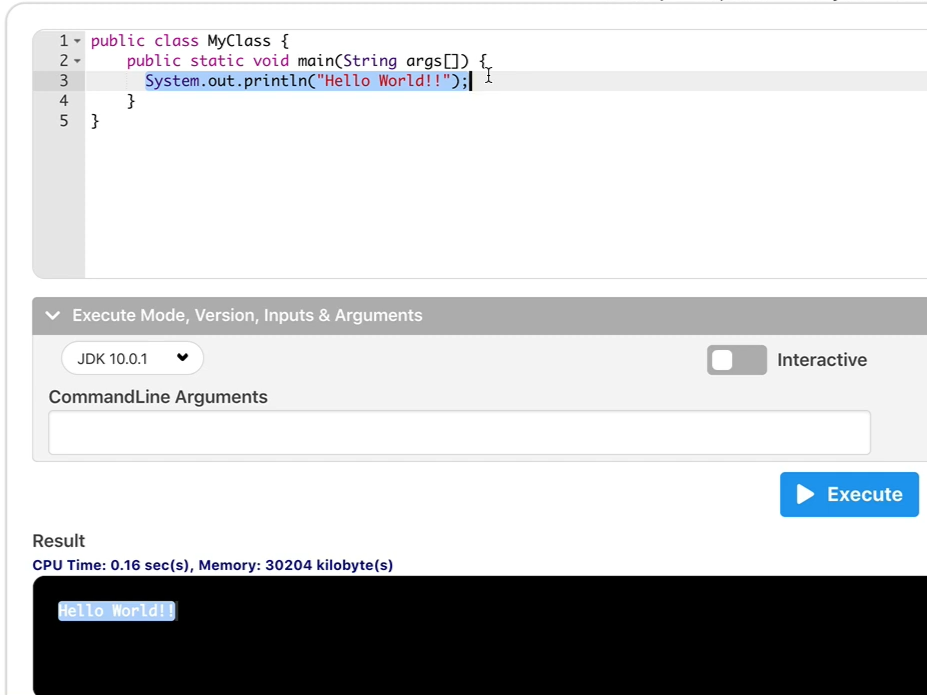Fold the main method on line 2
Screen dimensions: 927x695
pos(77,61)
